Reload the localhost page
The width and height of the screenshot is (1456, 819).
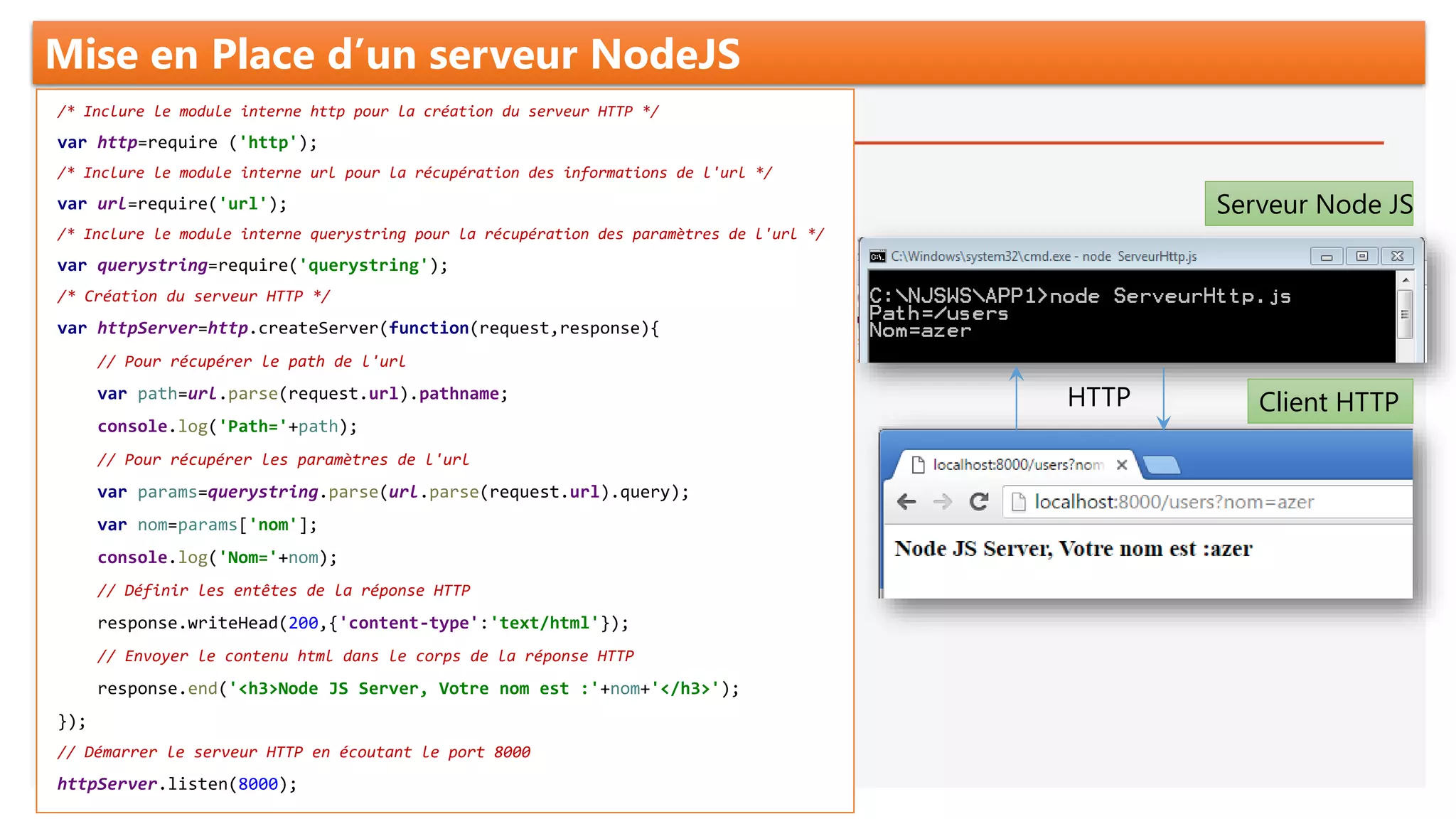(979, 502)
